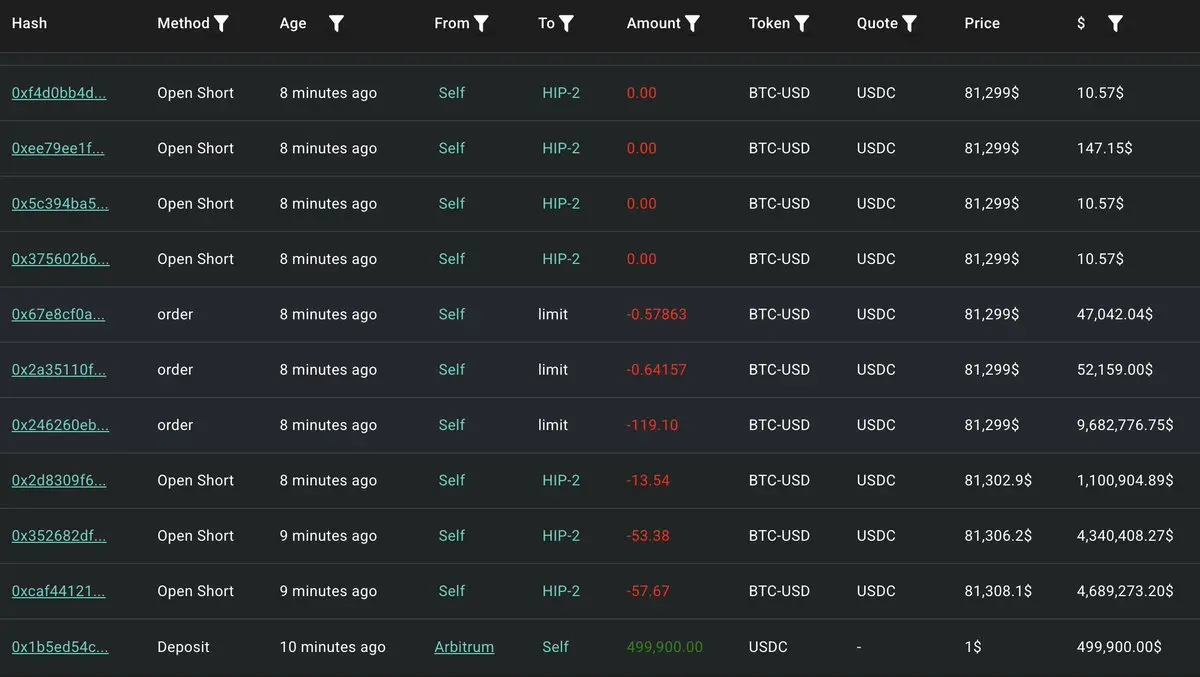Image resolution: width=1200 pixels, height=677 pixels.
Task: Open transaction hash 0xcaf44121 link
Action: click(x=58, y=591)
